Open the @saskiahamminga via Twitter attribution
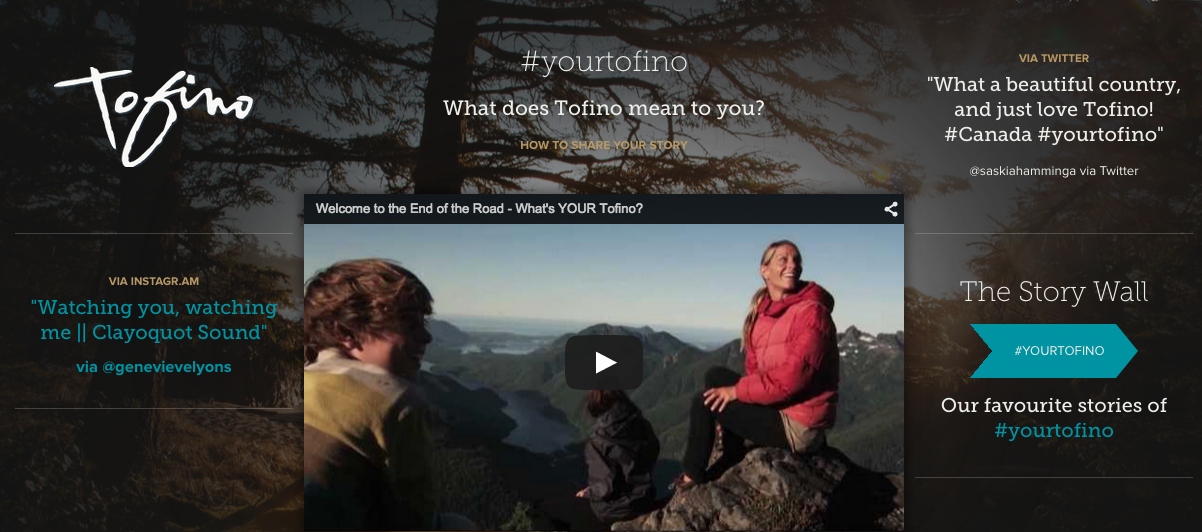Viewport: 1202px width, 532px height. click(1053, 171)
